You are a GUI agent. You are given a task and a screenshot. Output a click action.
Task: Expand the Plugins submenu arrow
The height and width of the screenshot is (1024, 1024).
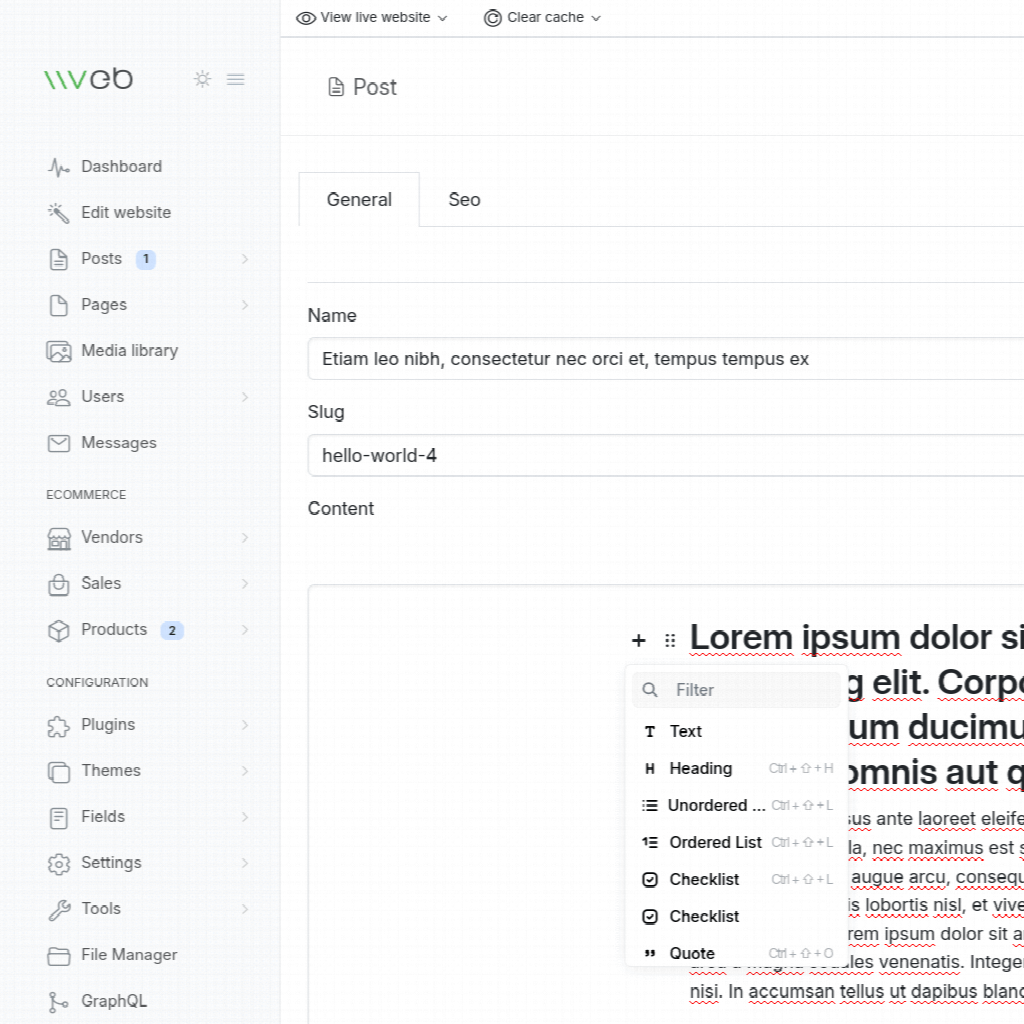(x=245, y=725)
